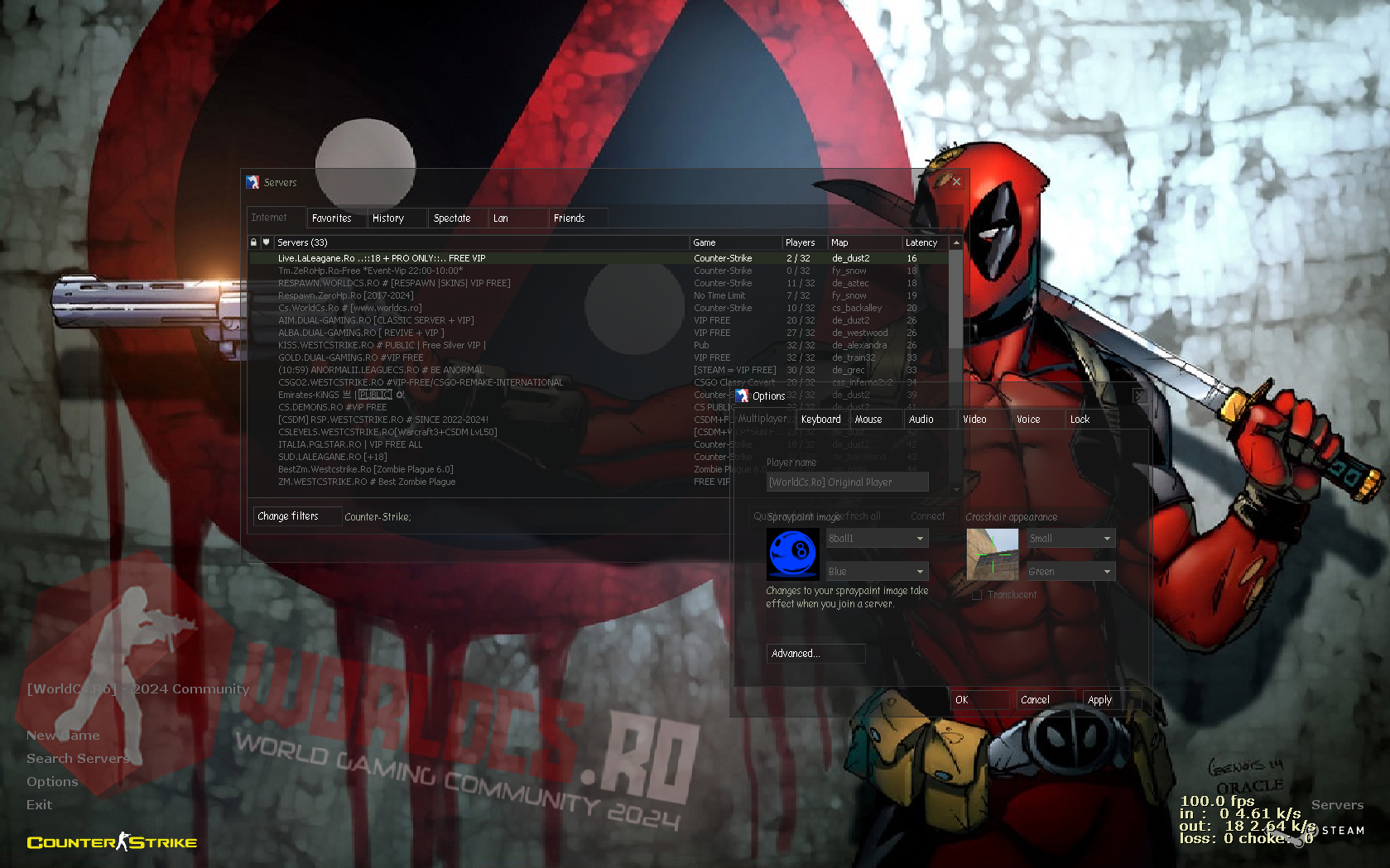Select the Multiplayer tab in Options
The width and height of the screenshot is (1390, 868).
(763, 418)
